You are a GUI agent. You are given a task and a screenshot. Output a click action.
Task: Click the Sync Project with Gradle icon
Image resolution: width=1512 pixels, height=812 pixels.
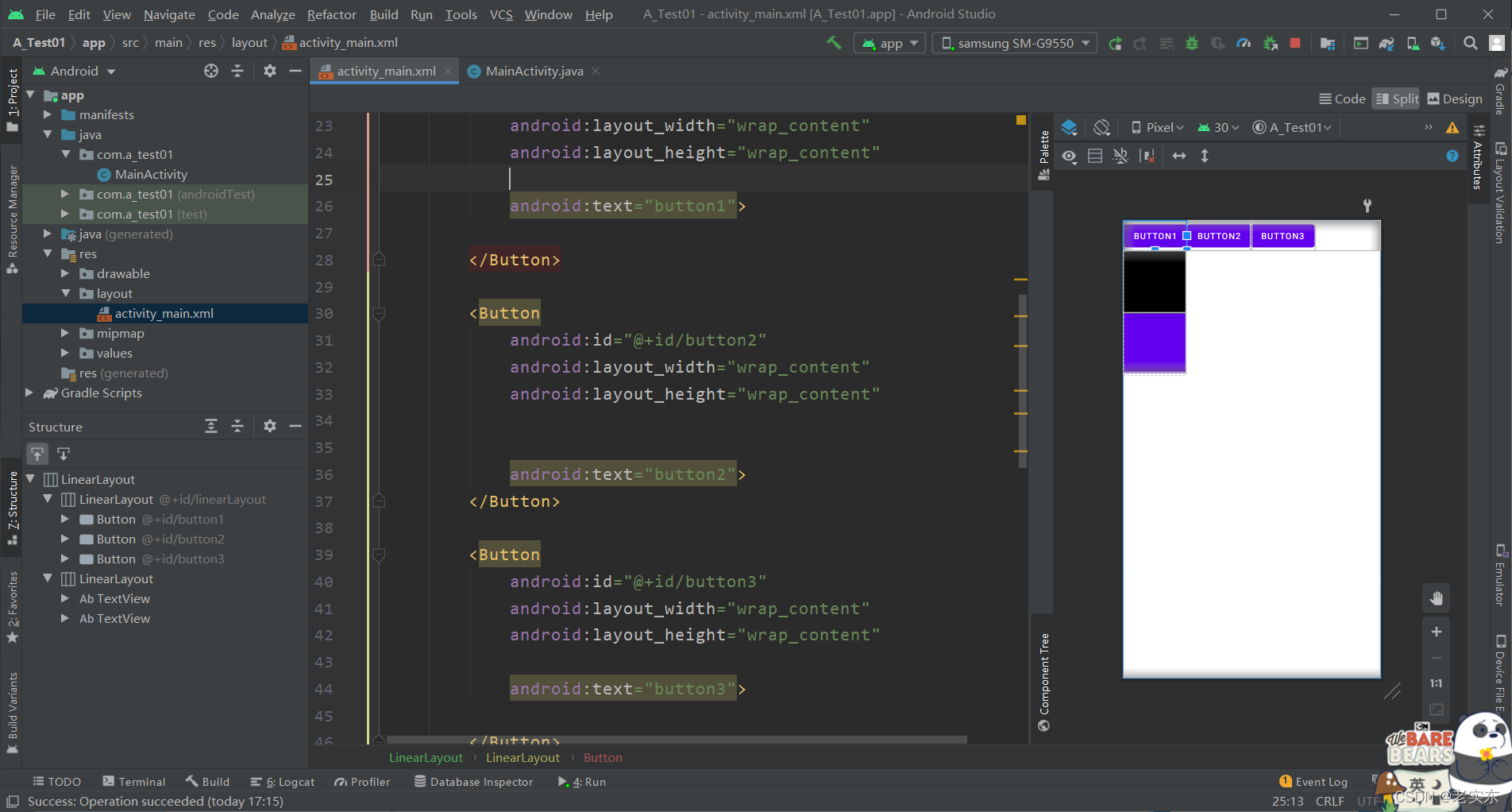tap(1387, 43)
